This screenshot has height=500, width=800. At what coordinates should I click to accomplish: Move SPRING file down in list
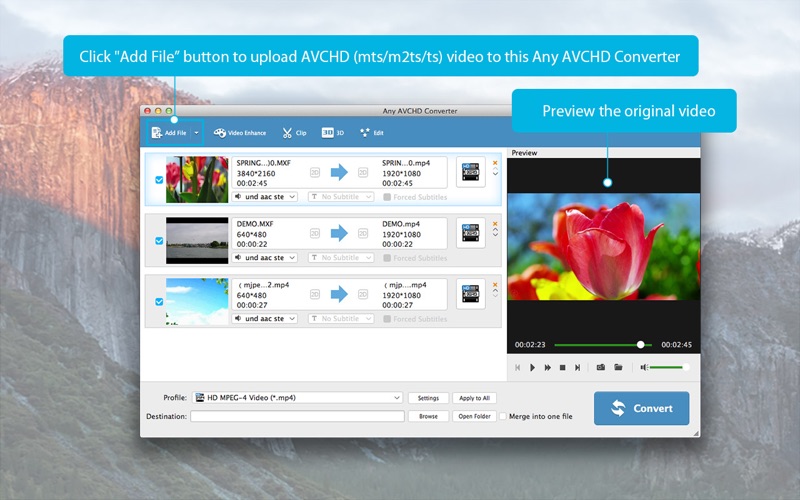[495, 174]
